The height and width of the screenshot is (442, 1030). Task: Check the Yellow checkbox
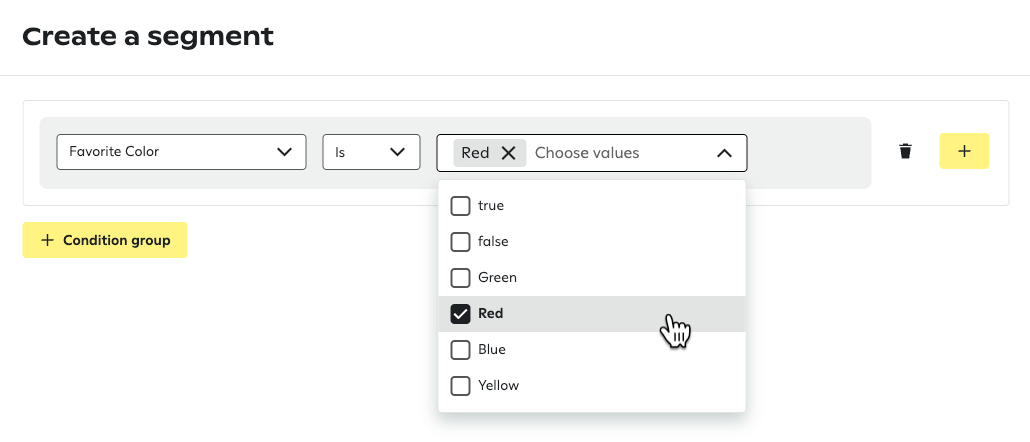[460, 386]
